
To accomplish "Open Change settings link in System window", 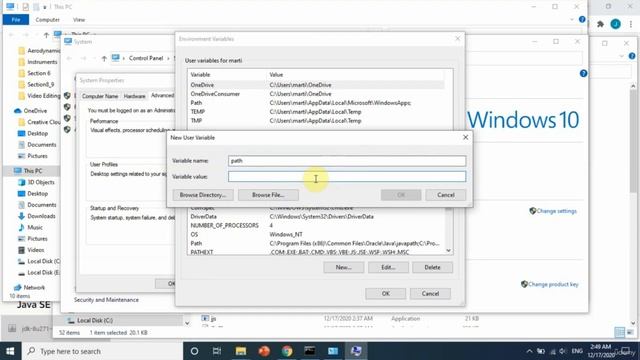I will tap(556, 211).
